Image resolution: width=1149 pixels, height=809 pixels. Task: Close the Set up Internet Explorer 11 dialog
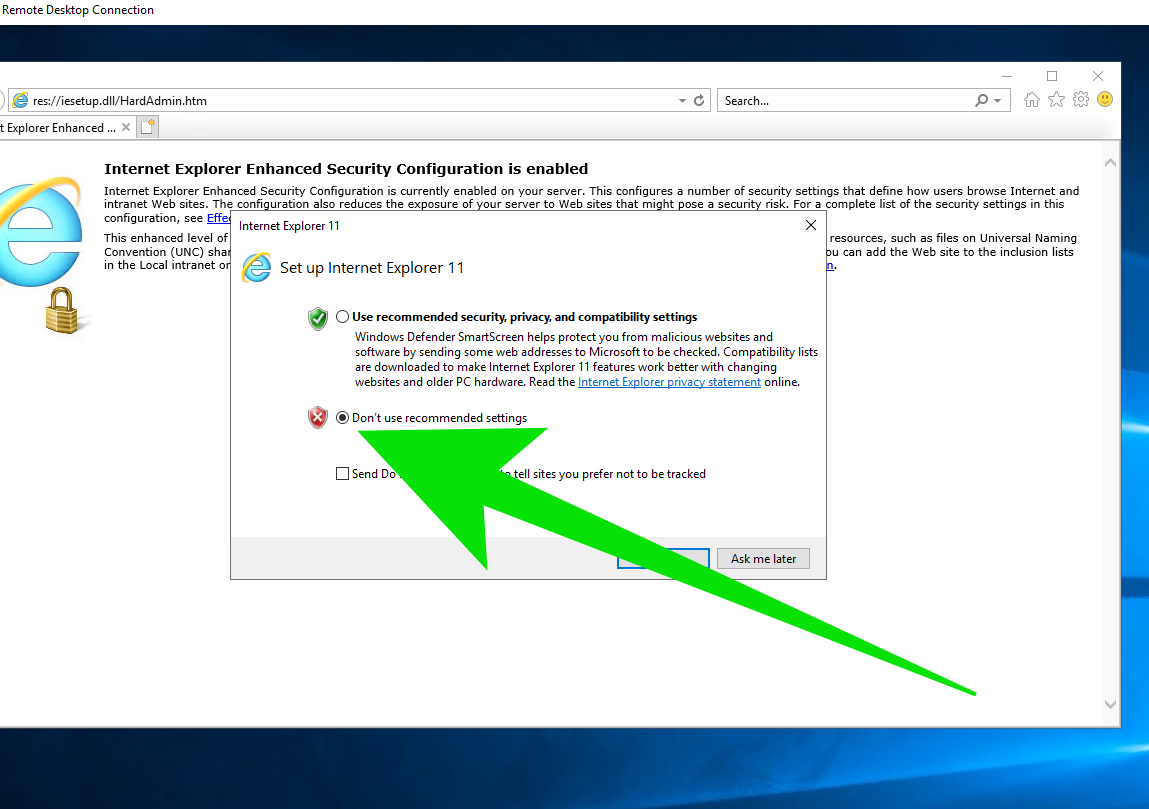point(810,225)
